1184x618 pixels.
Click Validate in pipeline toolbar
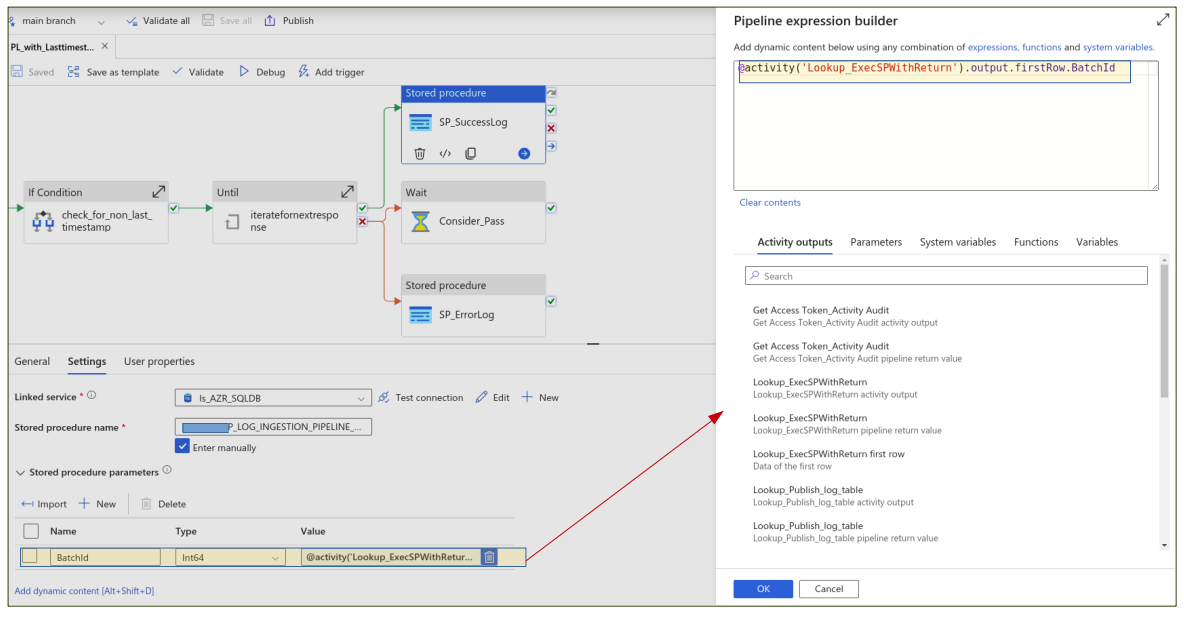(198, 72)
